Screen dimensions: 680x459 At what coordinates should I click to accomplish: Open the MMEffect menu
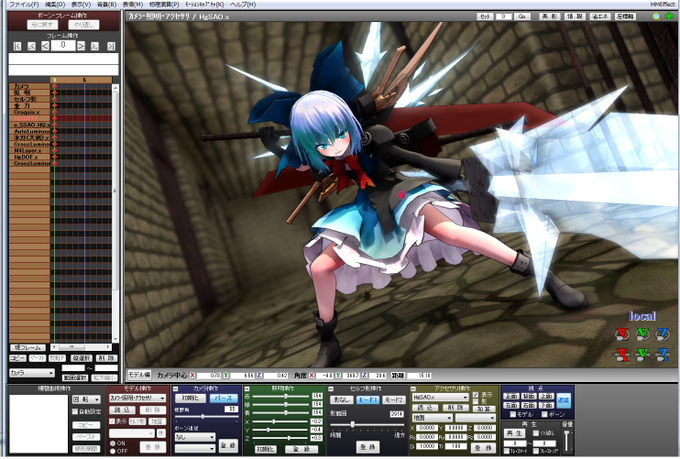pos(663,4)
